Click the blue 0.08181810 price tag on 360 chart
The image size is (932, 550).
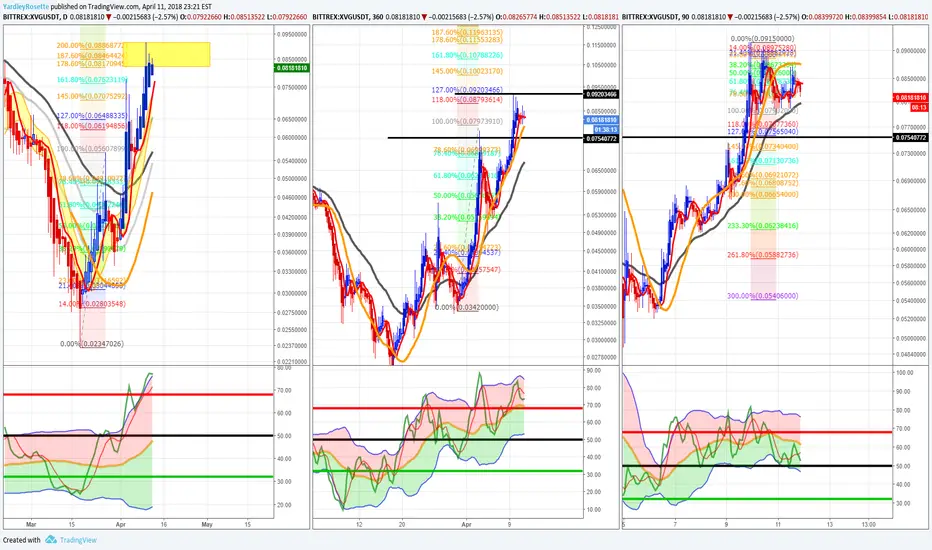click(602, 120)
